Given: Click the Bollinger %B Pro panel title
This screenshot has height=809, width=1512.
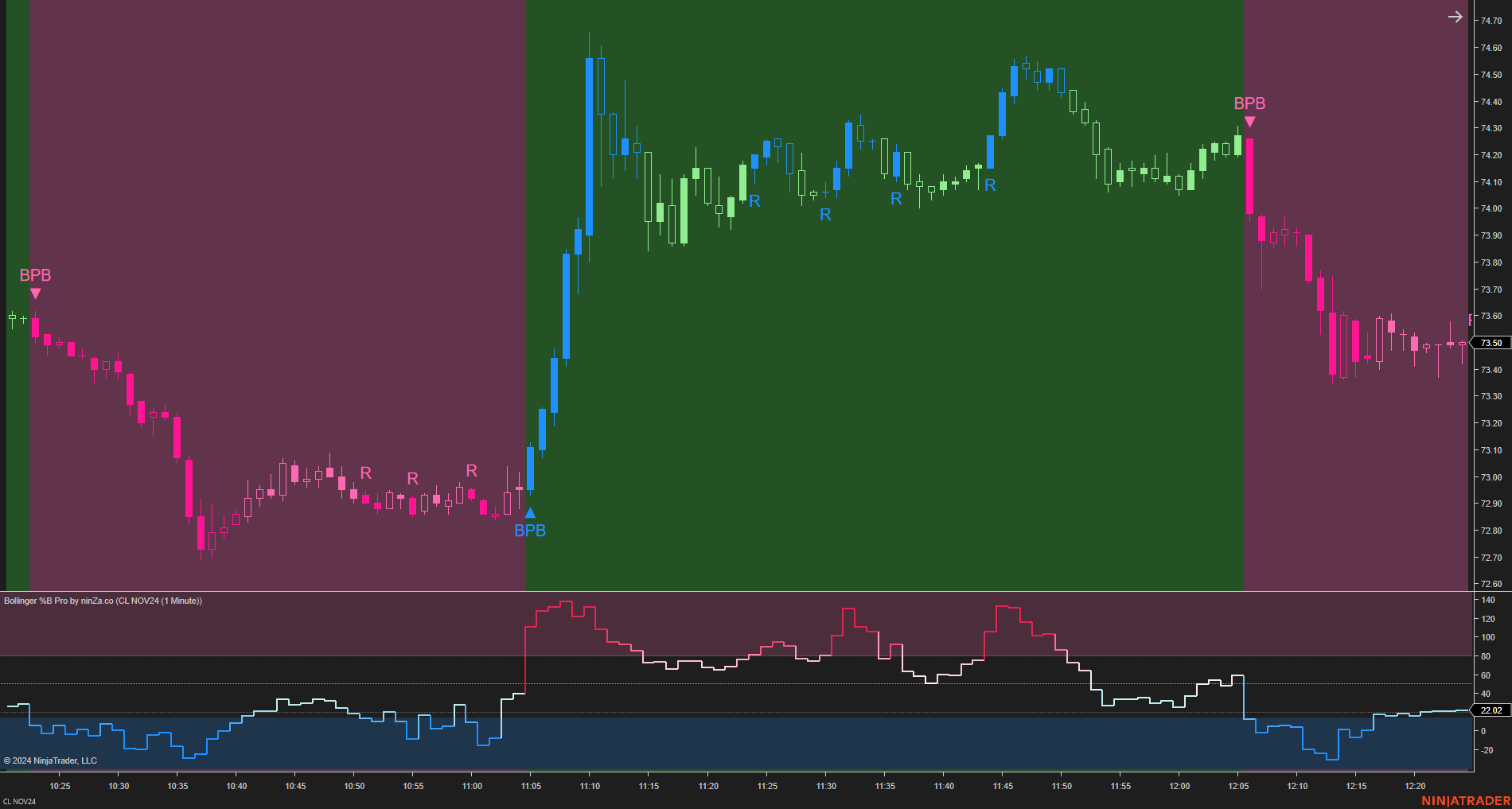Looking at the screenshot, I should (103, 601).
